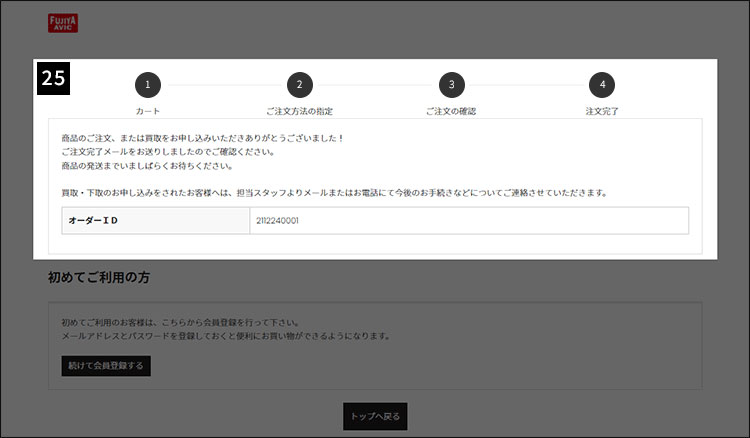Click the ご注文完了メール confirmation text line
The height and width of the screenshot is (438, 750).
pos(167,151)
